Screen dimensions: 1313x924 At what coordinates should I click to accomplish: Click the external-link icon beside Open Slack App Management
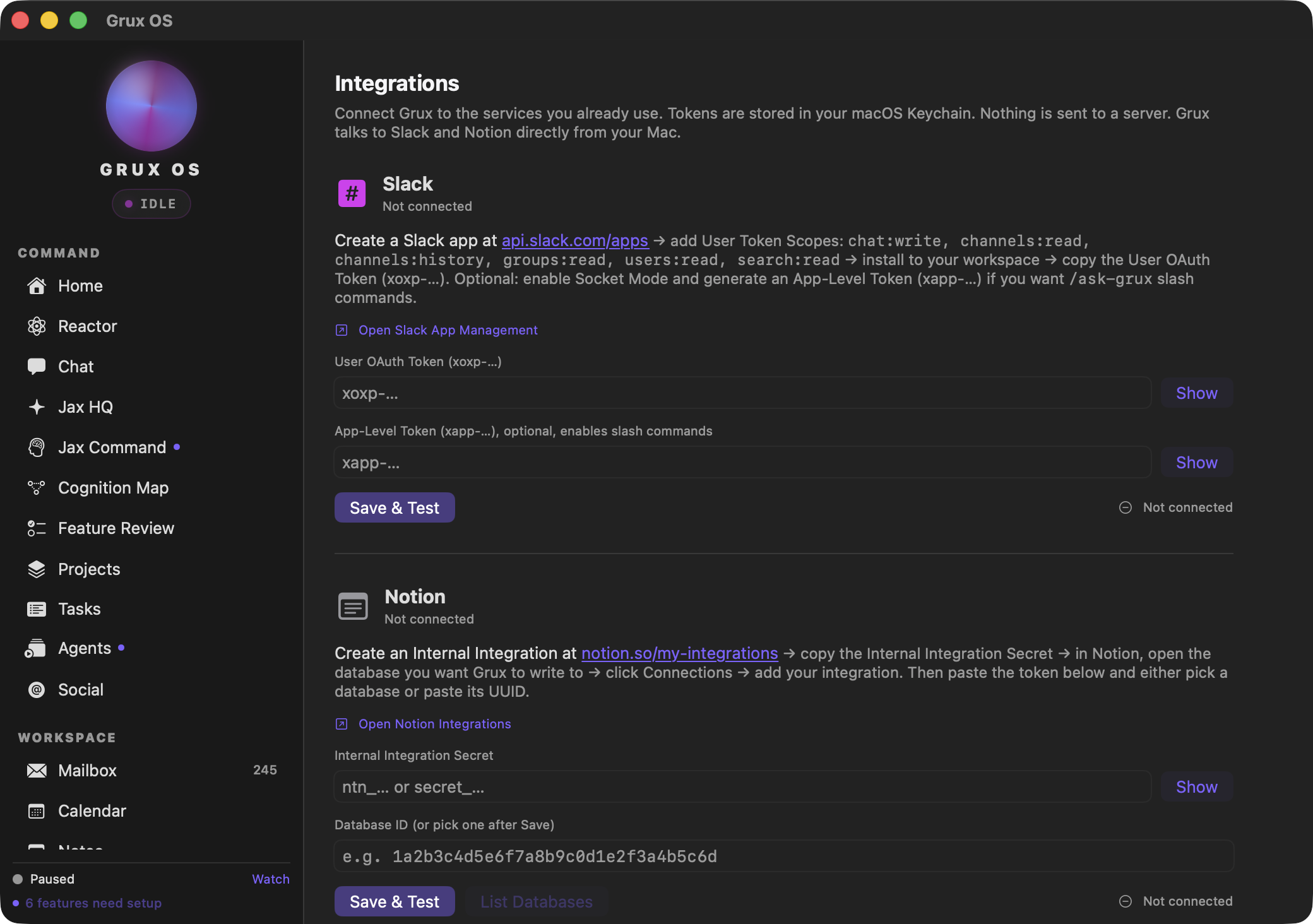(342, 330)
